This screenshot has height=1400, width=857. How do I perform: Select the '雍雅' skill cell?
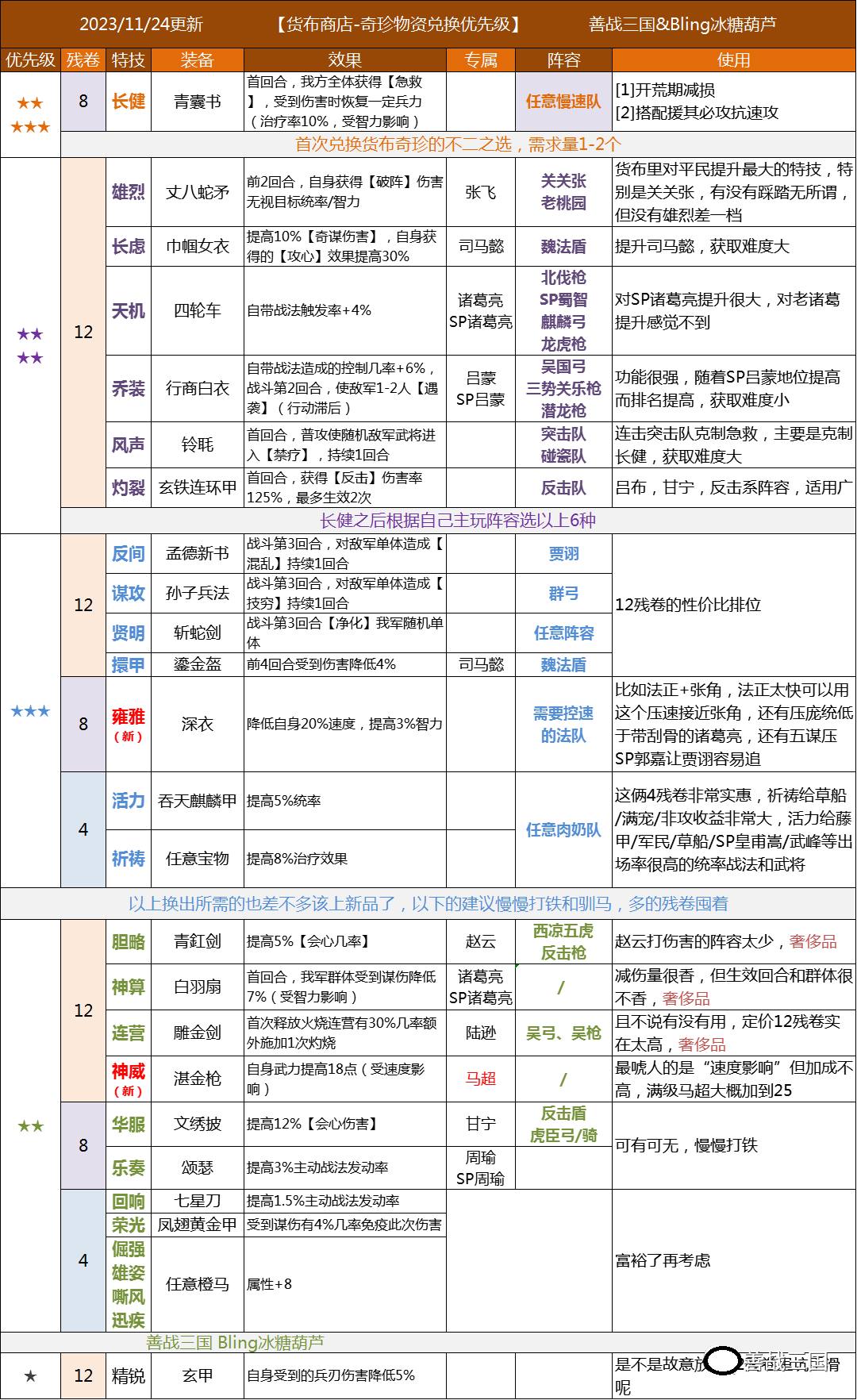(129, 725)
